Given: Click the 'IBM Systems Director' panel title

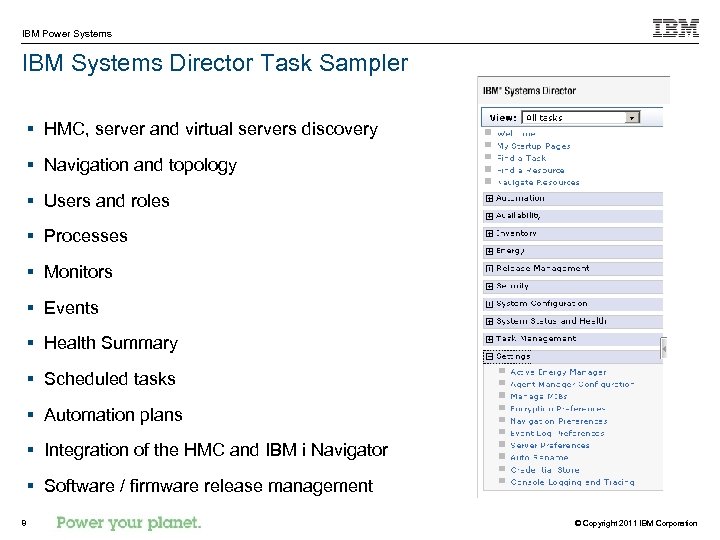Looking at the screenshot, I should [529, 90].
